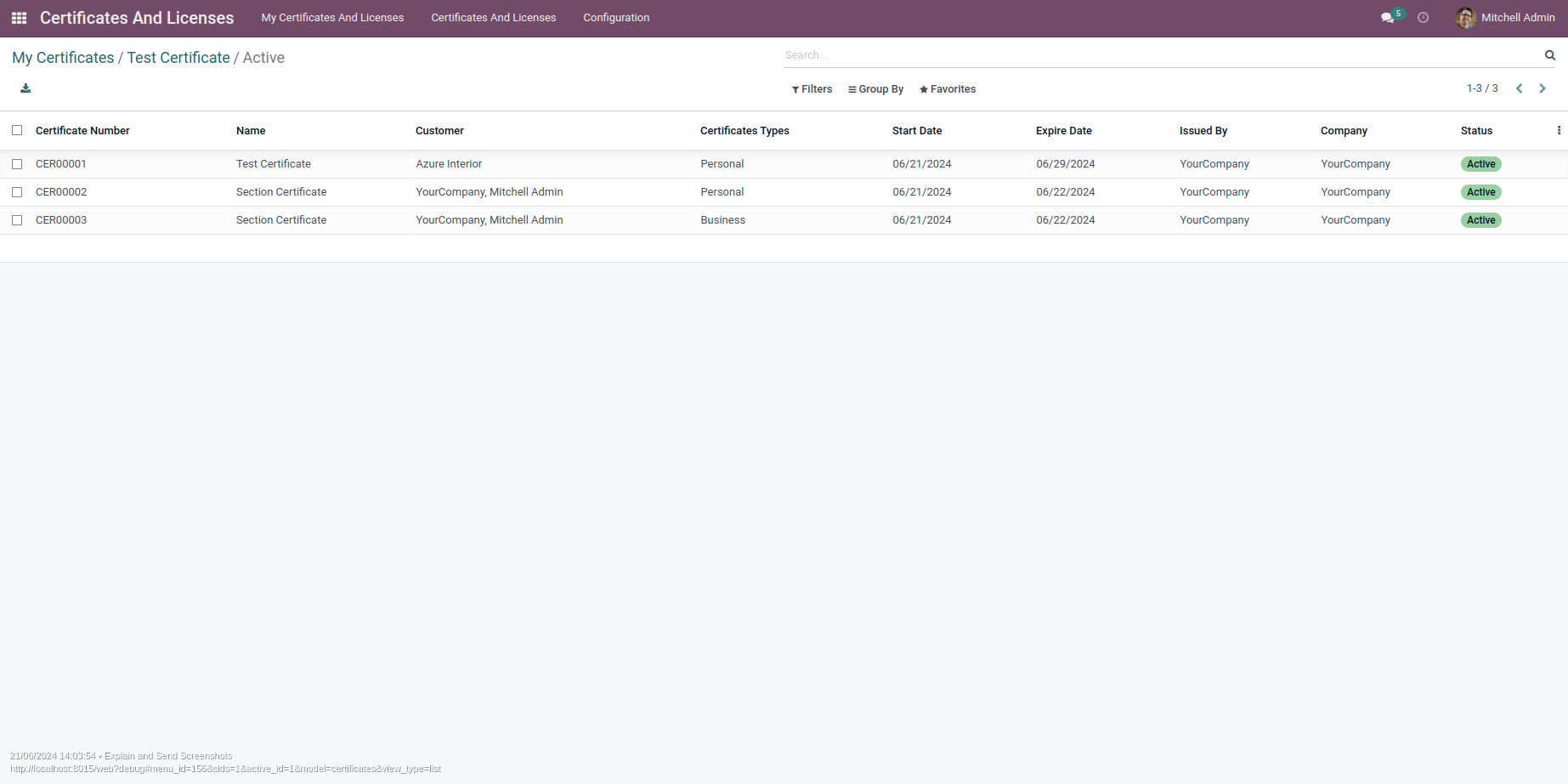The height and width of the screenshot is (784, 1568).
Task: Sort by Certificate Number column
Action: [x=82, y=131]
